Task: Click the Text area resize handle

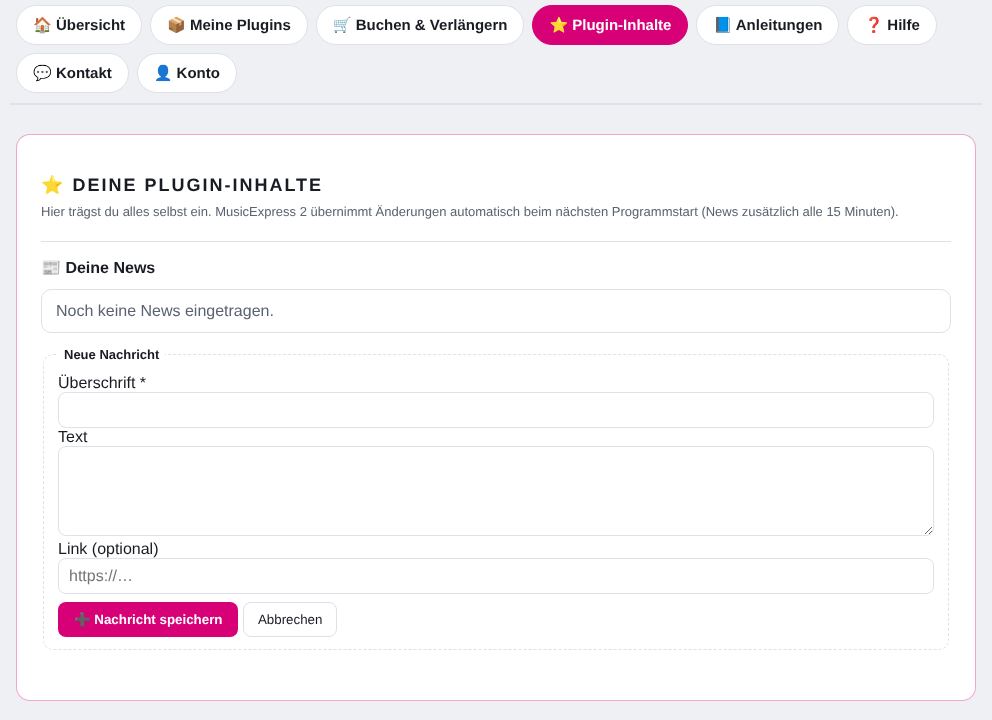Action: point(928,530)
